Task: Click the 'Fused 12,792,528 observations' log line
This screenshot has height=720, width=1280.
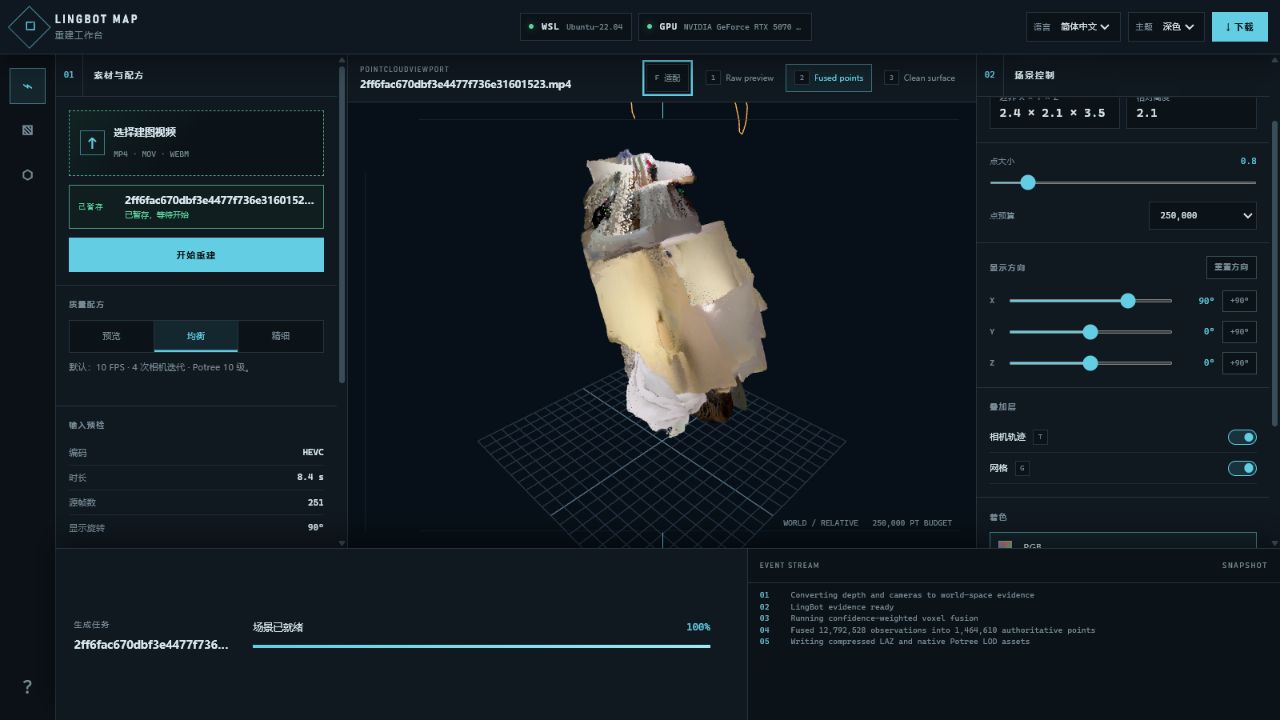Action: [942, 630]
